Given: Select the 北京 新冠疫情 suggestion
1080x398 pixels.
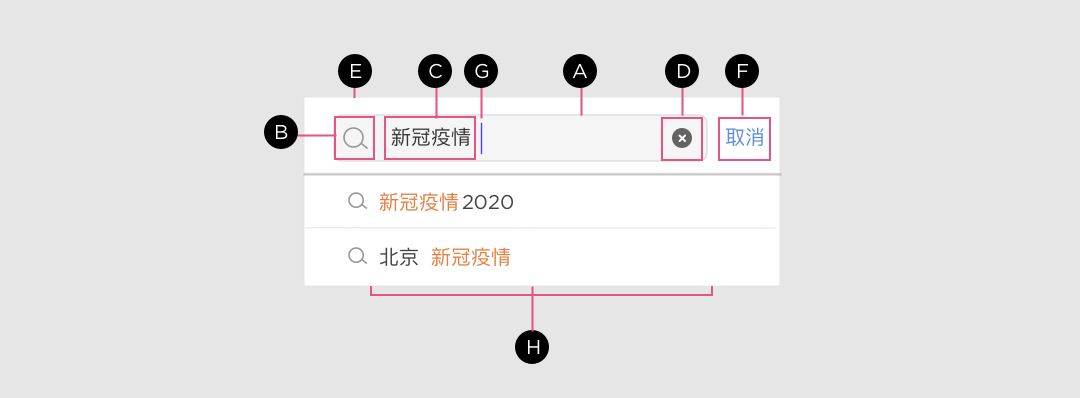Looking at the screenshot, I should [x=541, y=257].
